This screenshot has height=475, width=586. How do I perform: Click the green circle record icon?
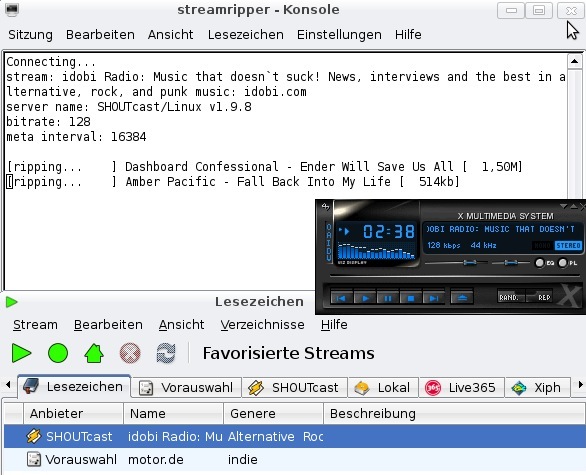coord(58,353)
